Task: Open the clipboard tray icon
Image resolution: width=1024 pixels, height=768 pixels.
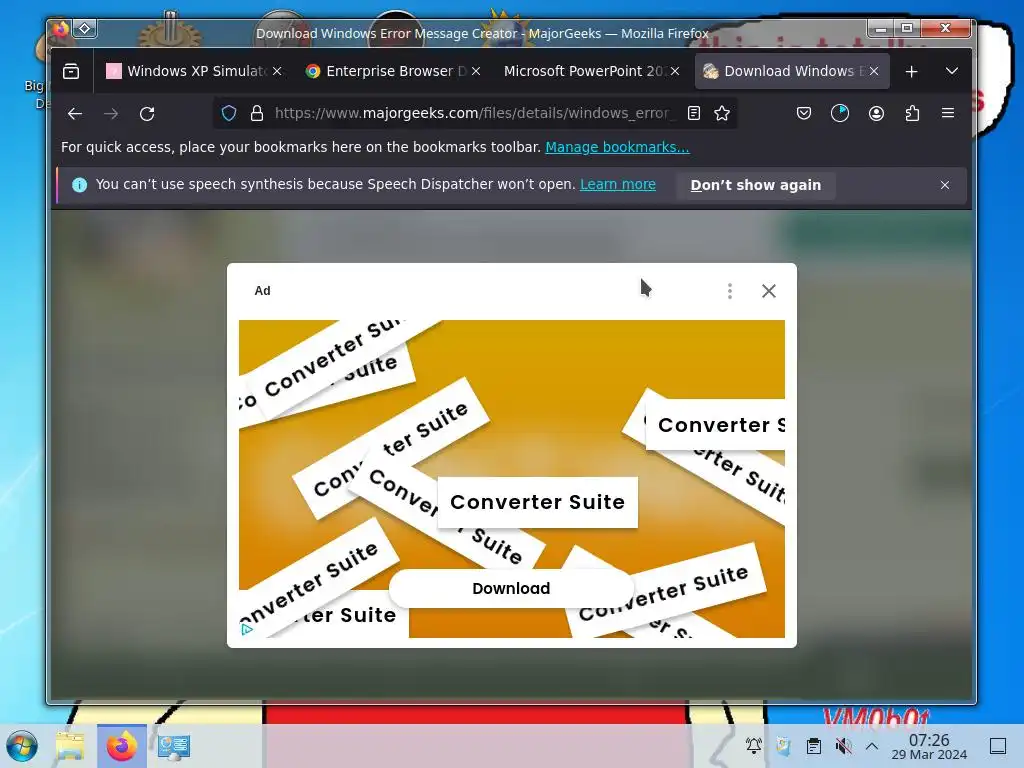Action: click(x=814, y=746)
